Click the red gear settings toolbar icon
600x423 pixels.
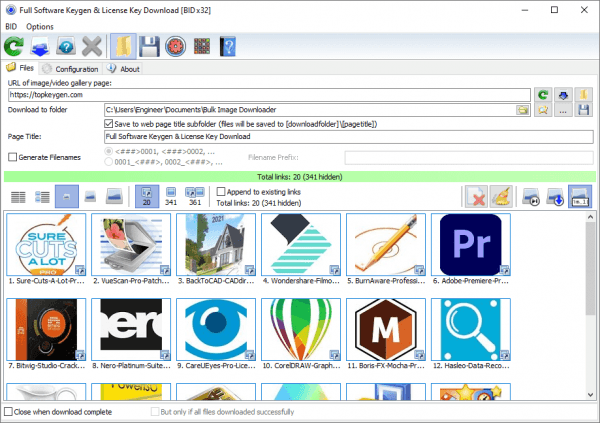[176, 46]
